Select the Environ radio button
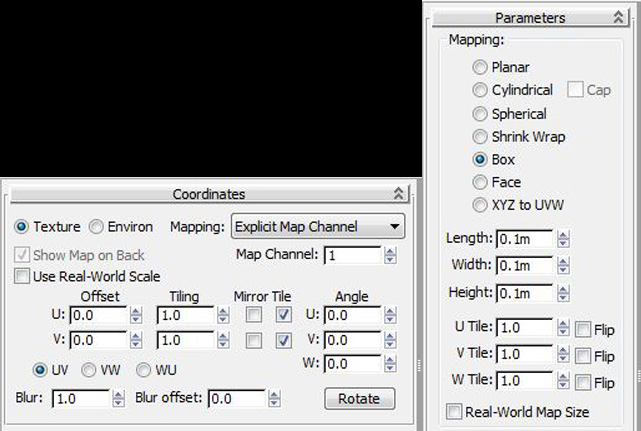Screen dimensions: 641x431 click(97, 227)
